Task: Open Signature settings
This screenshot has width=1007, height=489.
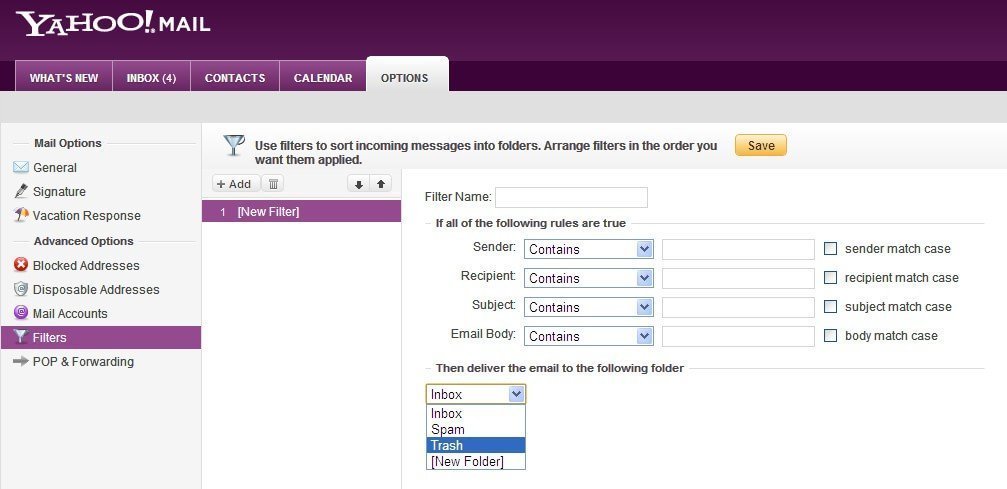Action: 59,191
